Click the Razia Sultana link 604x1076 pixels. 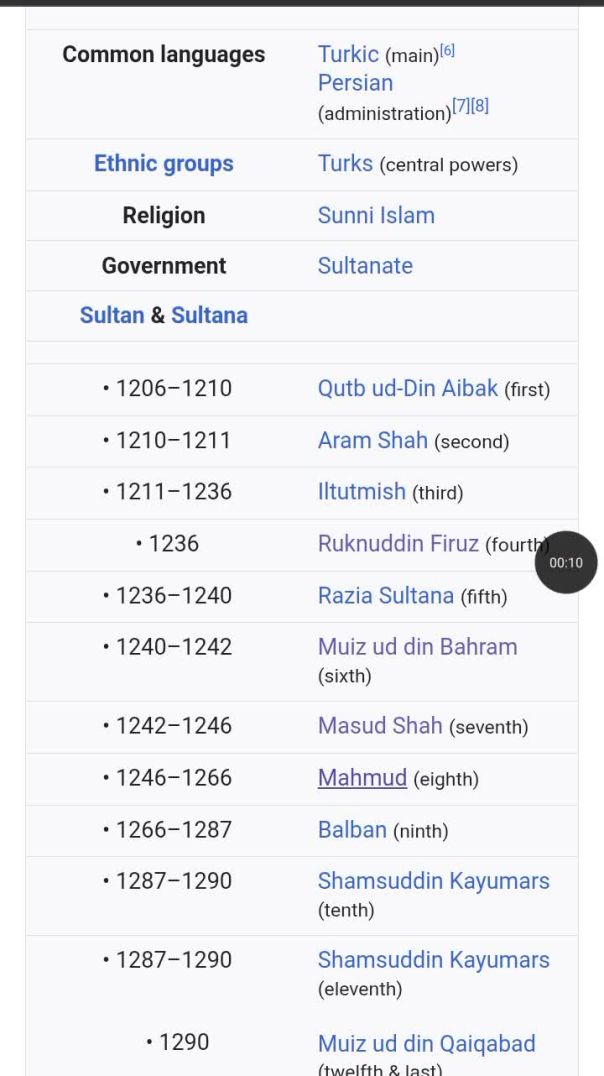pos(385,596)
